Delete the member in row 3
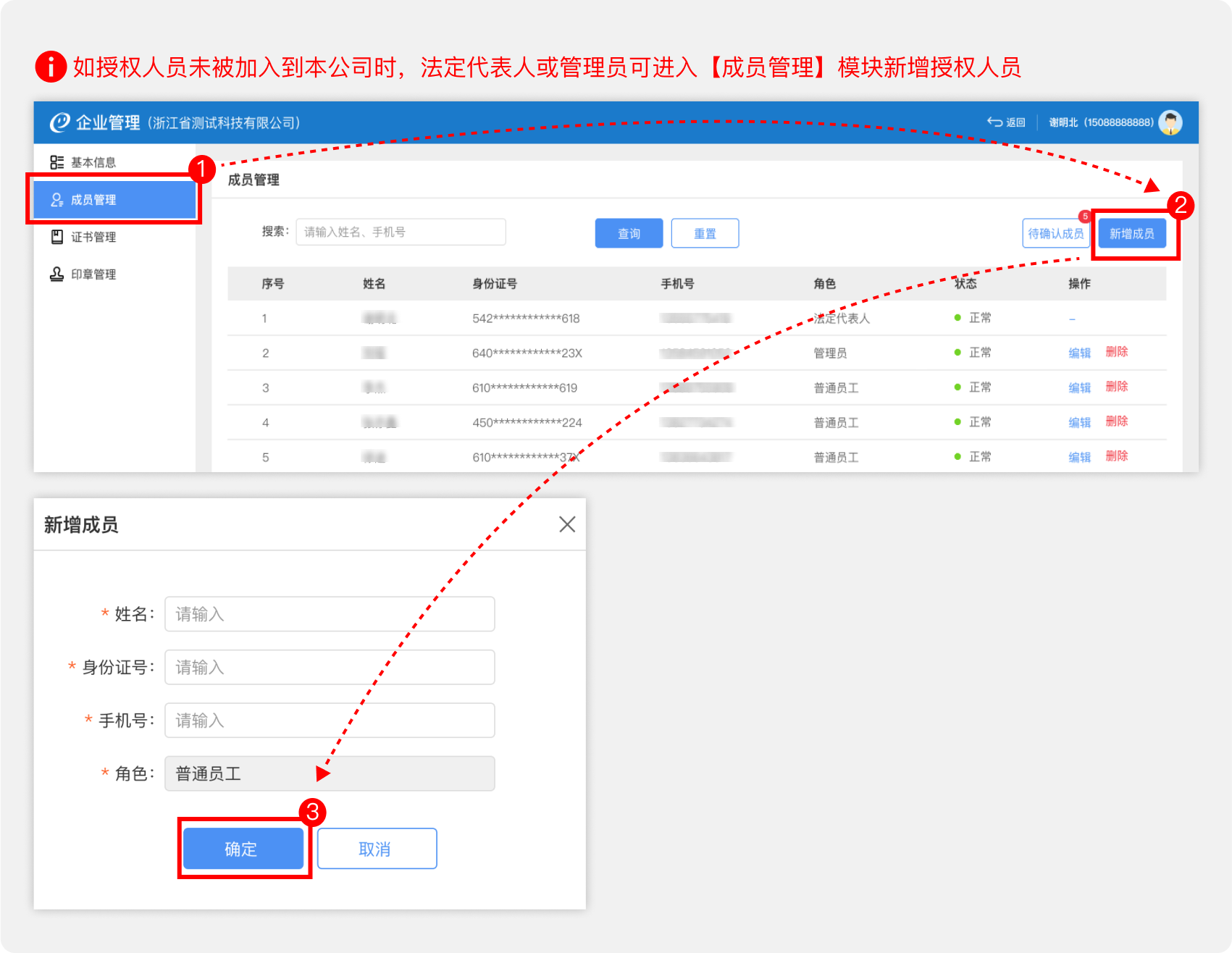Image resolution: width=1232 pixels, height=953 pixels. pos(1116,387)
